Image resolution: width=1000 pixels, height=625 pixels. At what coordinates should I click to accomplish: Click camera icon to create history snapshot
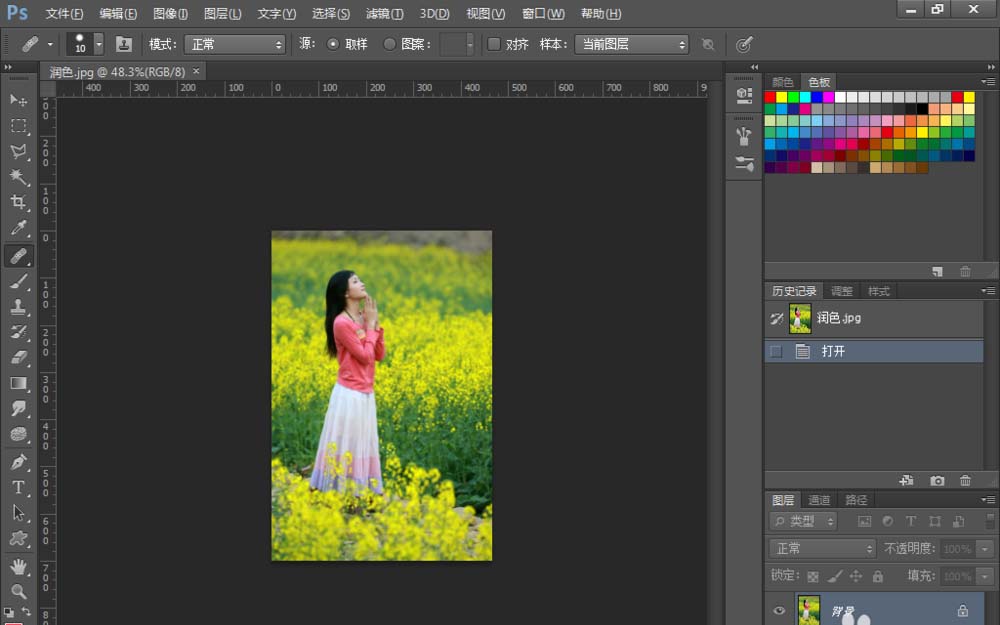[937, 481]
